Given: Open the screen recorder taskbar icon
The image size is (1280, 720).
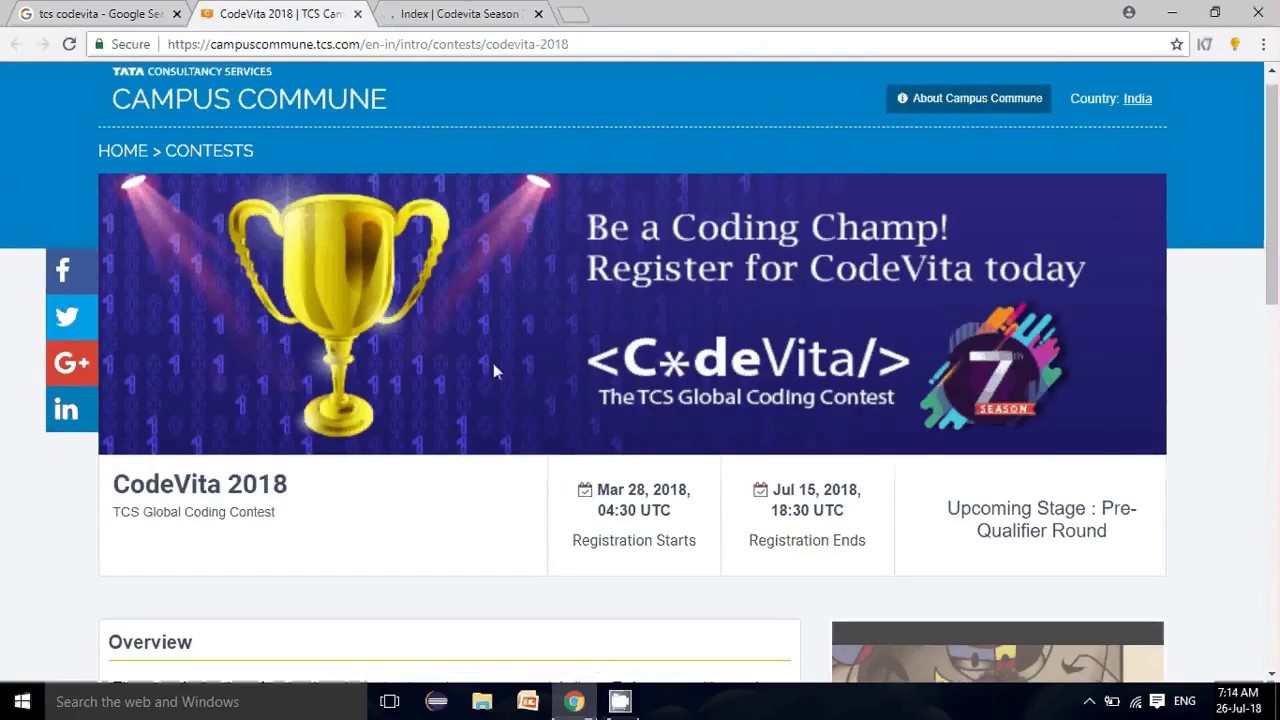Looking at the screenshot, I should pyautogui.click(x=620, y=701).
